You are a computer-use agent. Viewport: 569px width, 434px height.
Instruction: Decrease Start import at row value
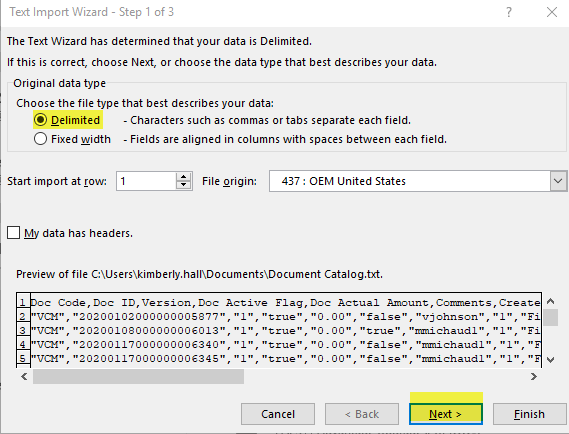pos(183,185)
